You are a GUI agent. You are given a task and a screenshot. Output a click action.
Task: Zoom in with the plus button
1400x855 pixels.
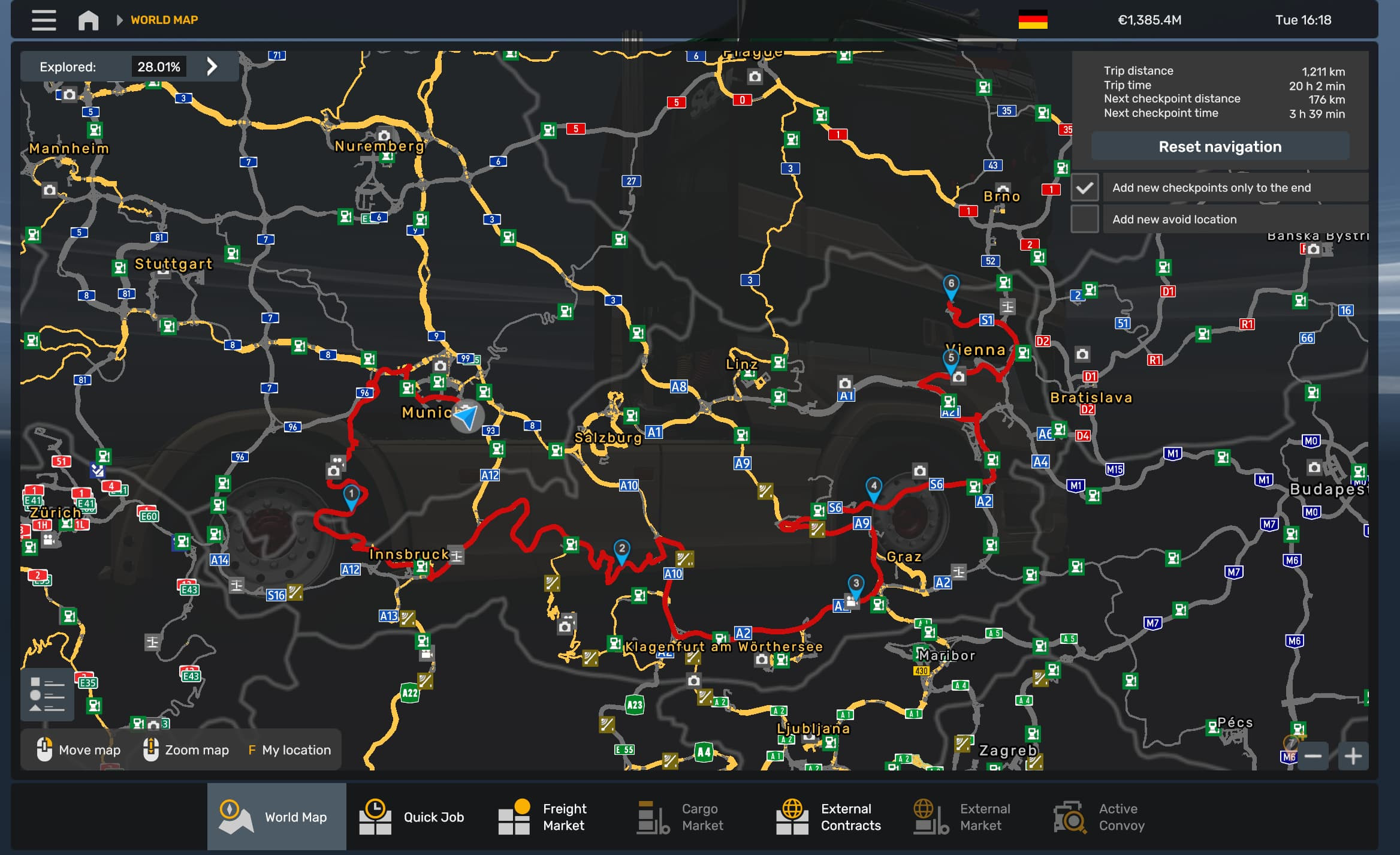[1353, 755]
